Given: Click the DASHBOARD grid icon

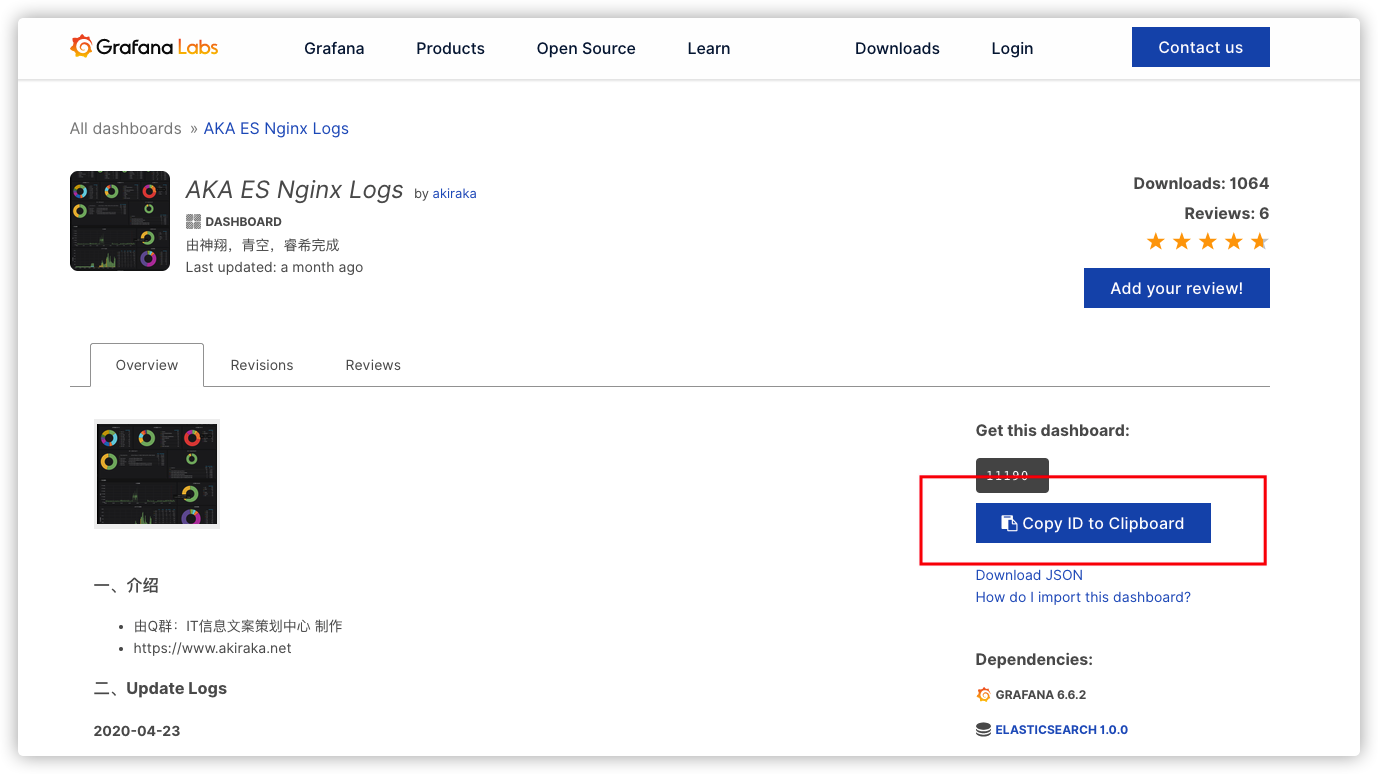Looking at the screenshot, I should pyautogui.click(x=193, y=222).
